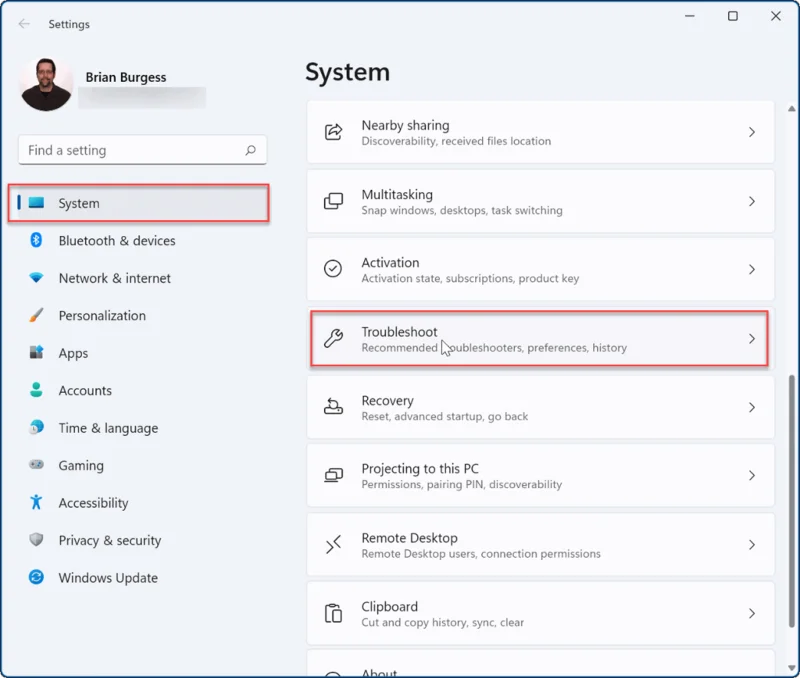Click the Time & language globe icon
Viewport: 800px width, 678px height.
click(36, 427)
